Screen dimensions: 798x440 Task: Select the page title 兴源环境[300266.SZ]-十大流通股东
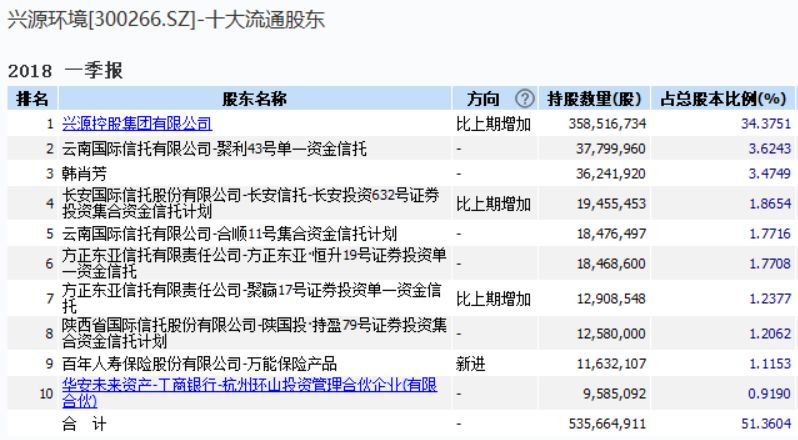pos(166,20)
